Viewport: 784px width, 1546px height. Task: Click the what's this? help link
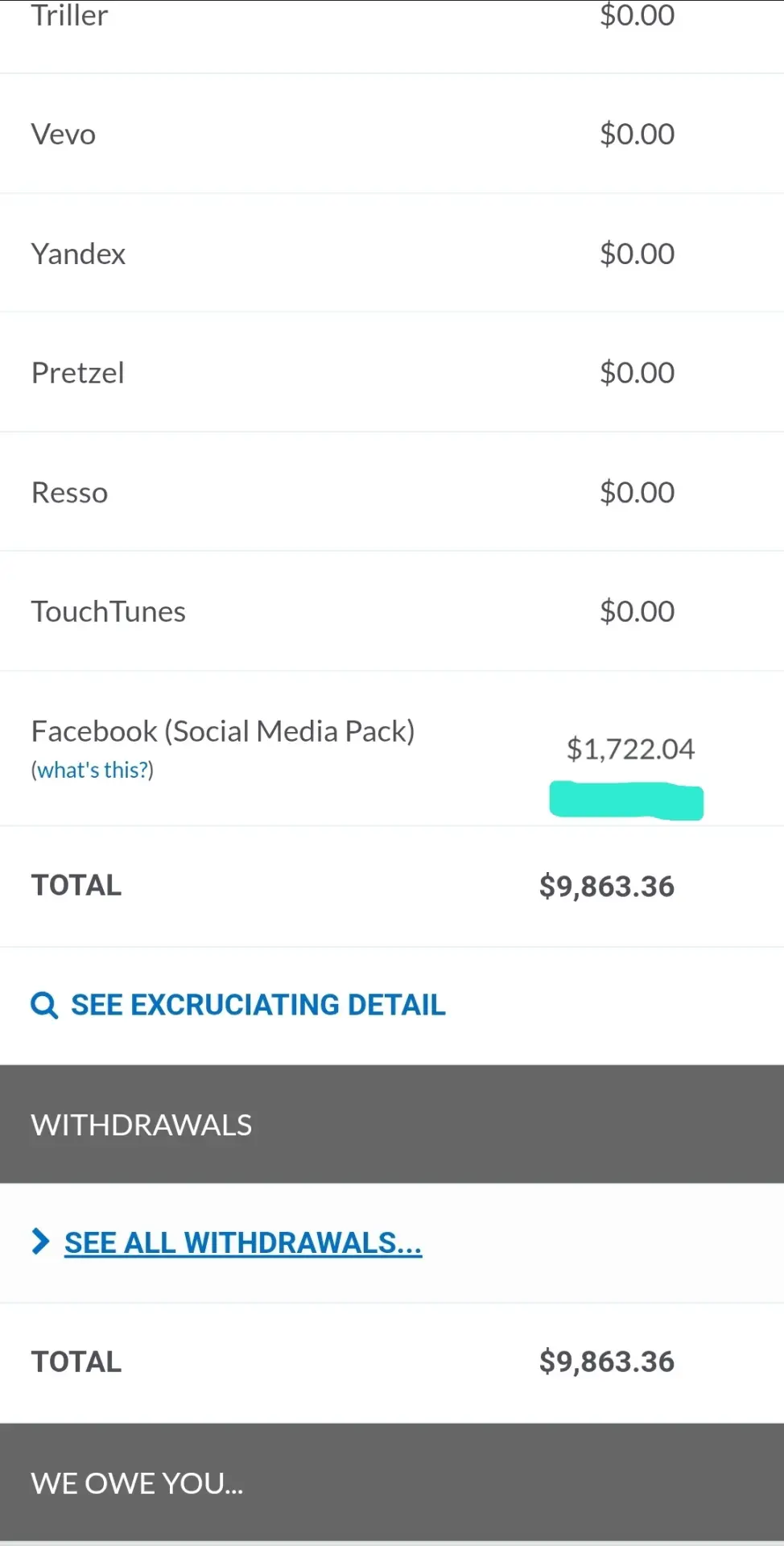[x=93, y=770]
